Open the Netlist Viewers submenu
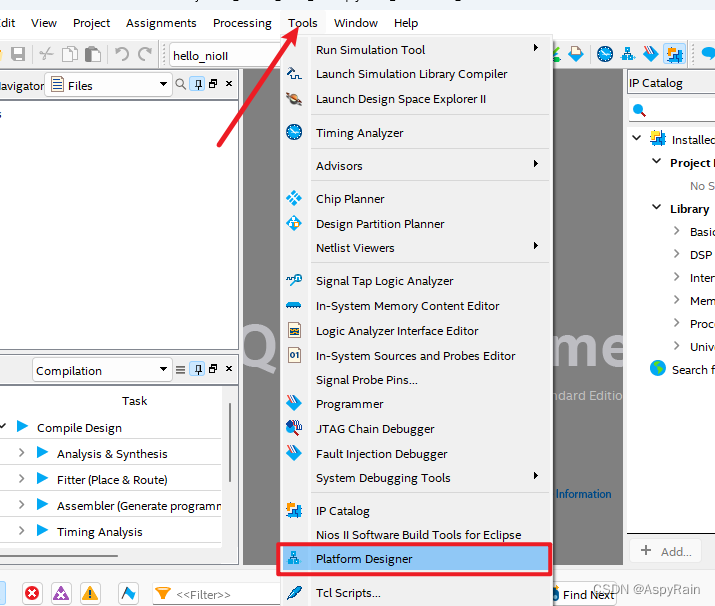The width and height of the screenshot is (715, 606). 414,248
